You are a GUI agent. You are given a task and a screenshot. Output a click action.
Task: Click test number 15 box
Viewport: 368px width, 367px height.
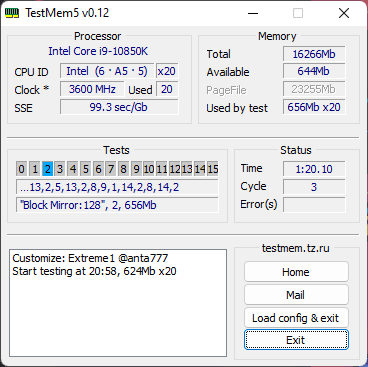[x=213, y=169]
